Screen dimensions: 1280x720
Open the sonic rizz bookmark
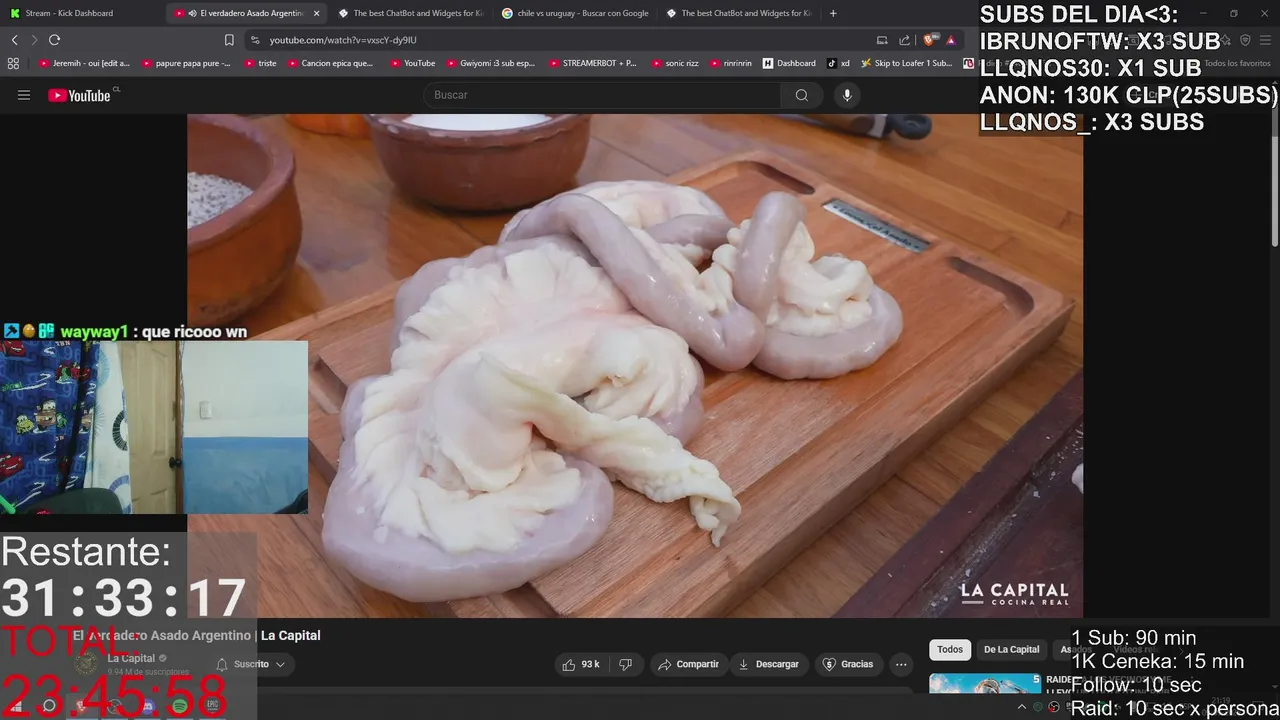pos(675,63)
